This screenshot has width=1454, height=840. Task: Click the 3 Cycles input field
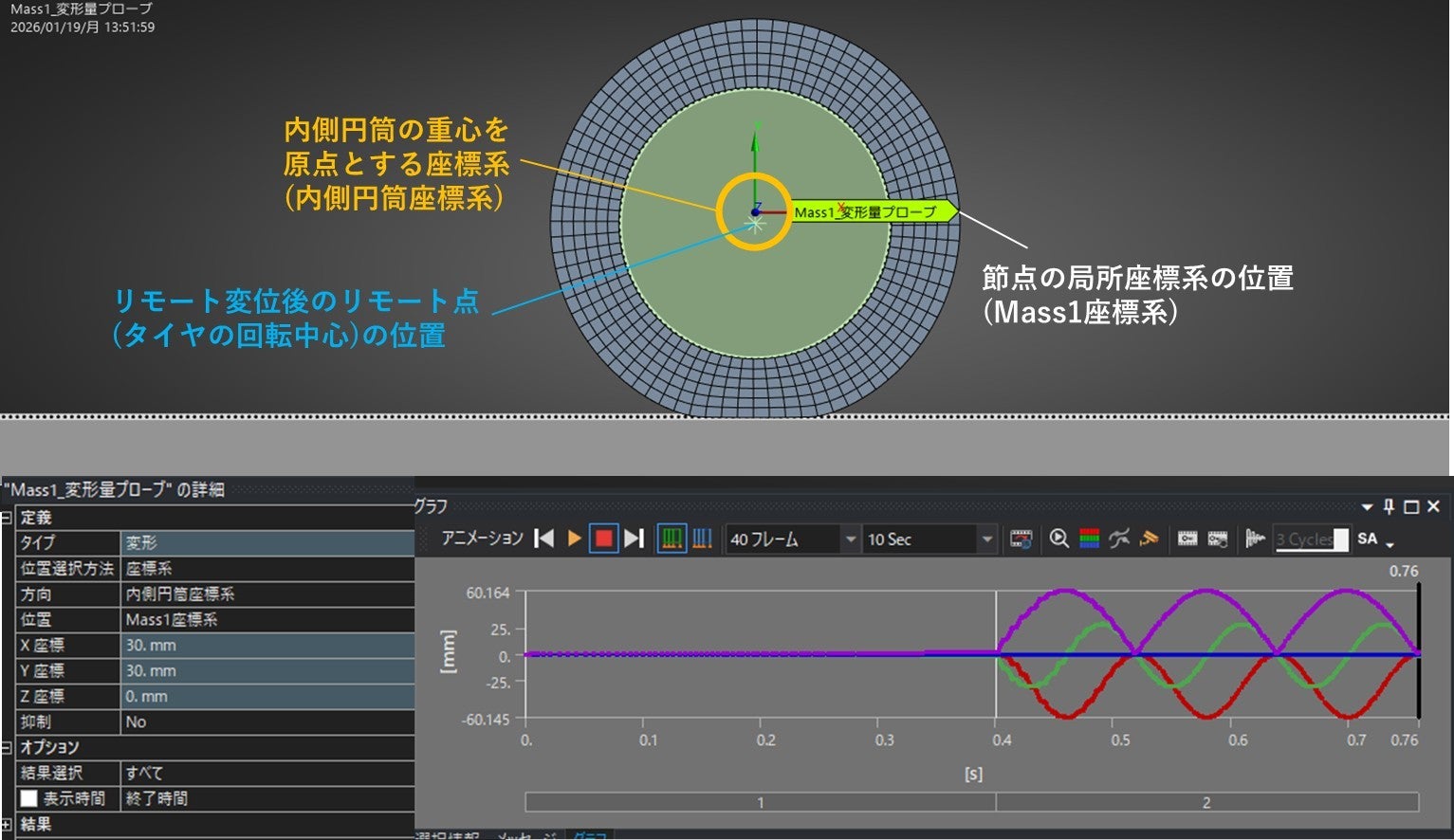tap(1311, 539)
